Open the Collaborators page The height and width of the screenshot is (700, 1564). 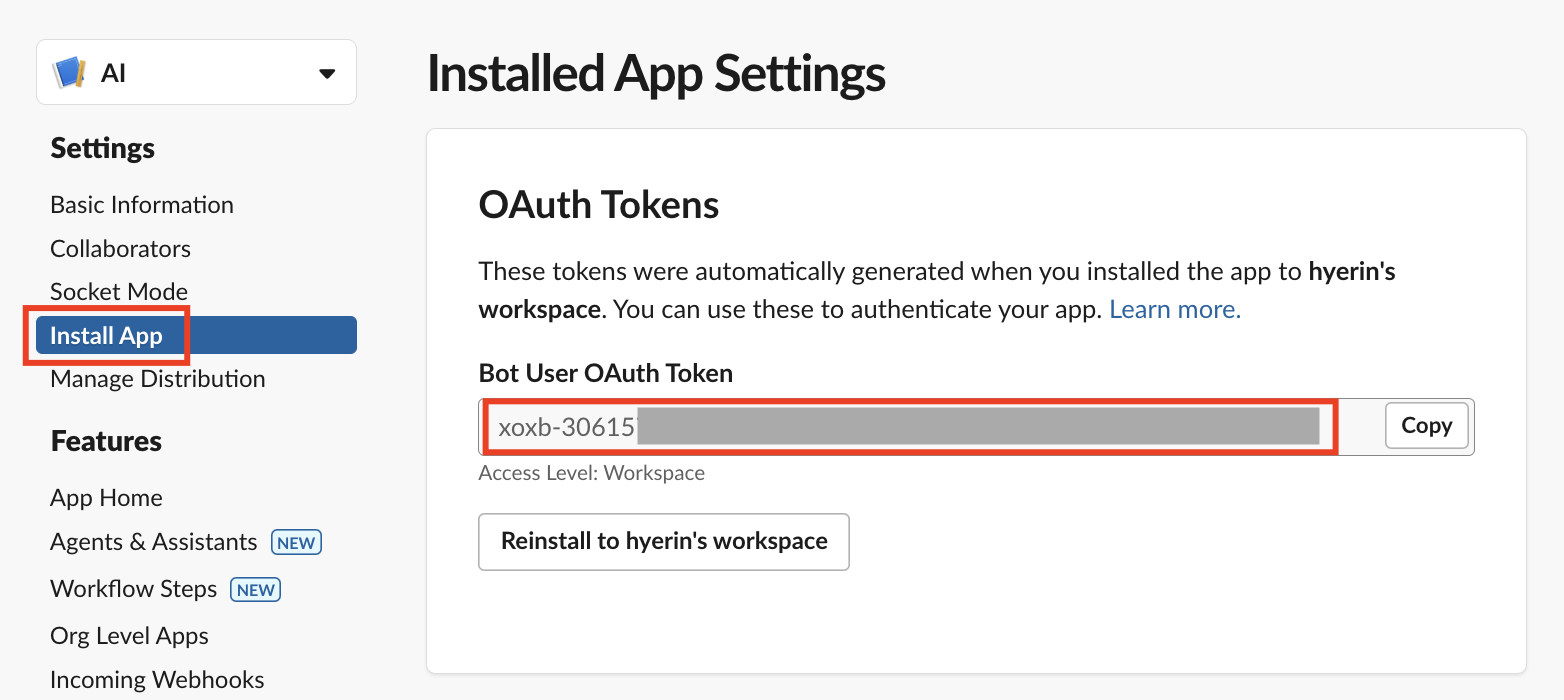point(120,248)
